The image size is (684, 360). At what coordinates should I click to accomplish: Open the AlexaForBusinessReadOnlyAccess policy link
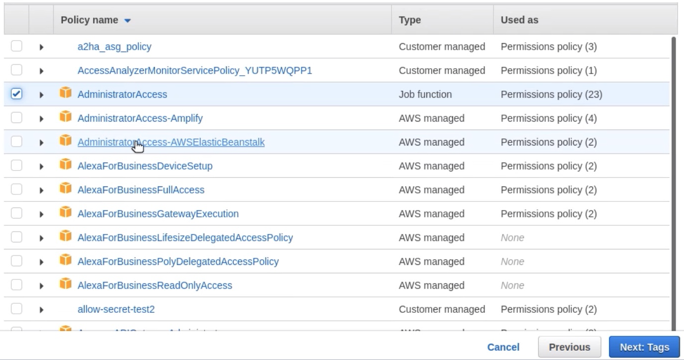[x=155, y=285]
